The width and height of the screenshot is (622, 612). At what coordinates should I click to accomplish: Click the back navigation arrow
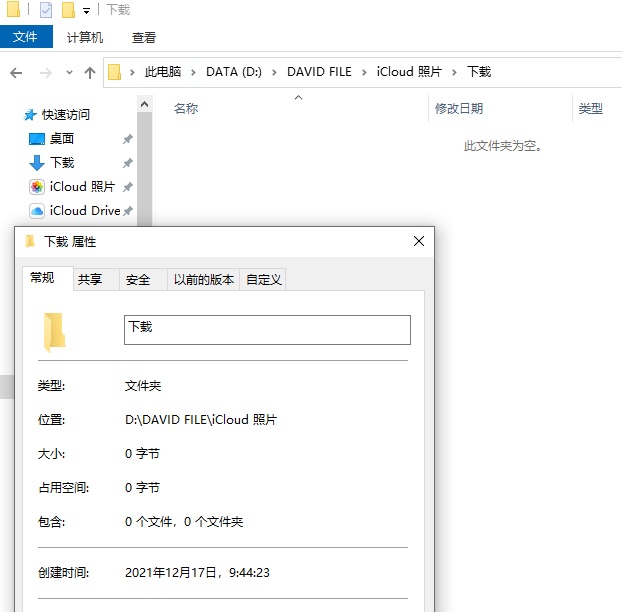point(16,73)
